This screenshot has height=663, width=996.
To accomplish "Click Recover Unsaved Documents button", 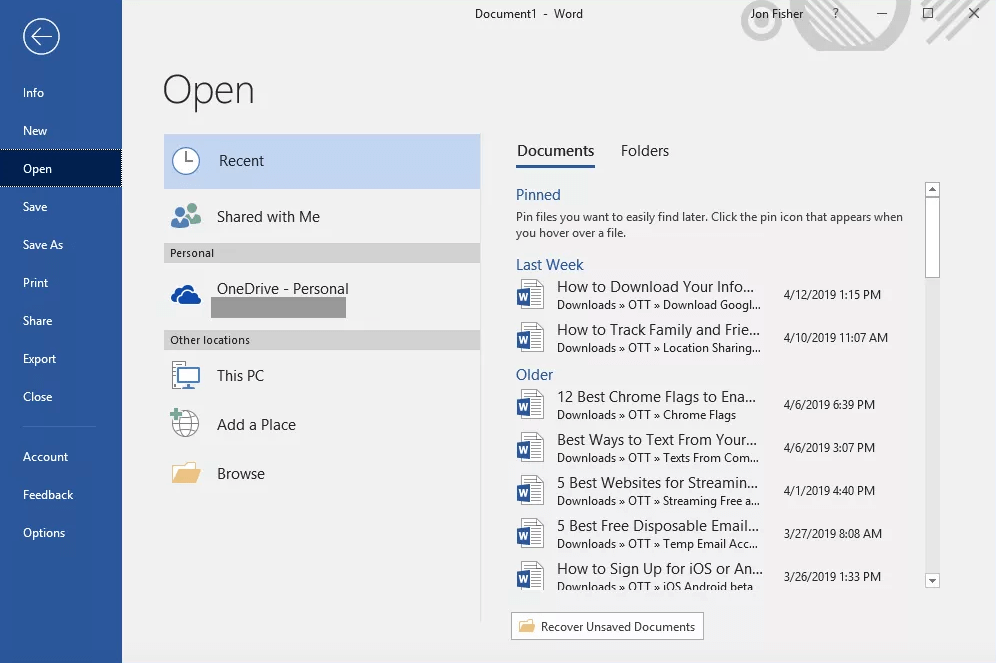I will tap(607, 627).
